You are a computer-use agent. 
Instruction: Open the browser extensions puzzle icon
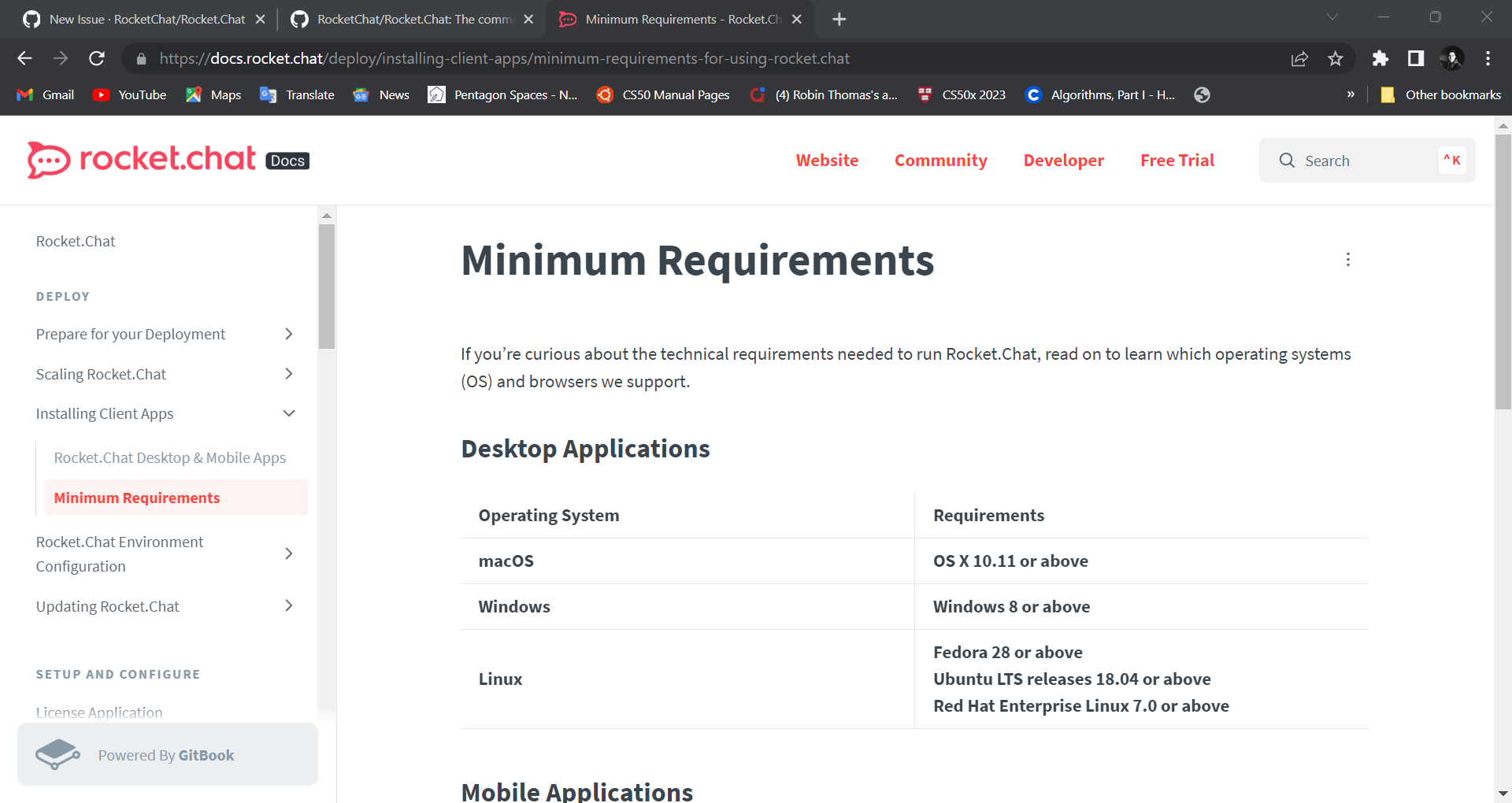click(1380, 58)
